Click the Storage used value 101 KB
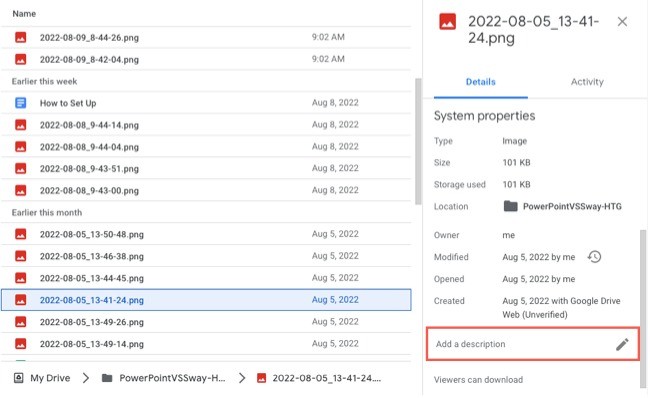This screenshot has height=398, width=650. pos(517,184)
